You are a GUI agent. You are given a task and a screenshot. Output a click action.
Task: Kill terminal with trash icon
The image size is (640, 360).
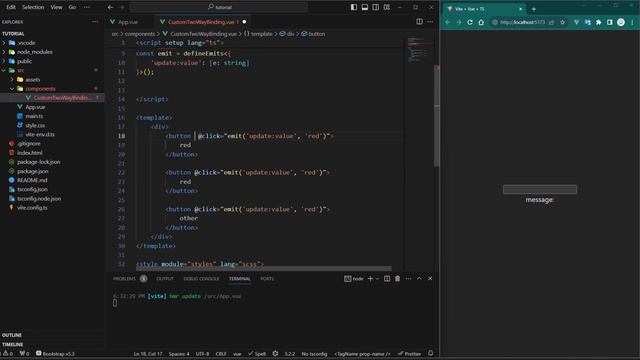(397, 278)
